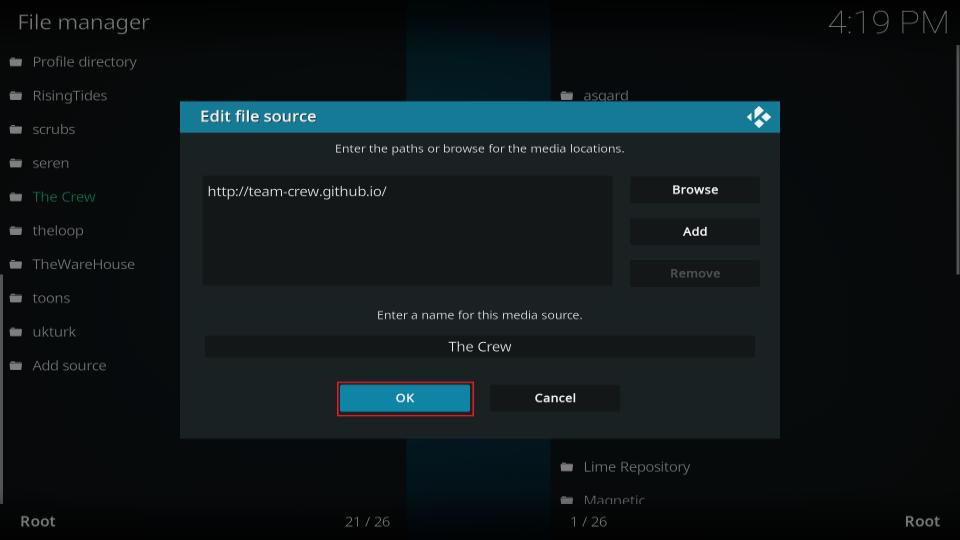The height and width of the screenshot is (540, 960).
Task: Click the Remove path button
Action: tap(695, 273)
